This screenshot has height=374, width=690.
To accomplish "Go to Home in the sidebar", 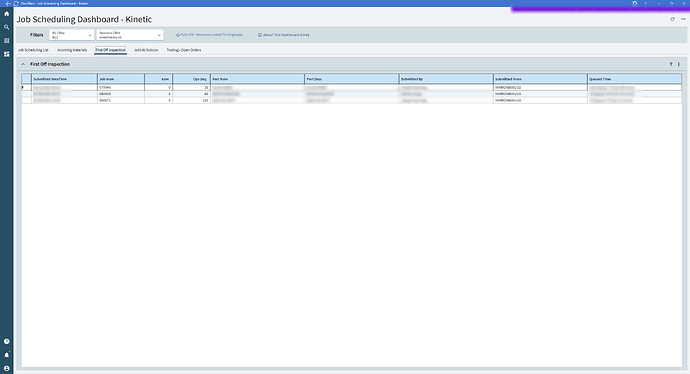I will point(6,14).
